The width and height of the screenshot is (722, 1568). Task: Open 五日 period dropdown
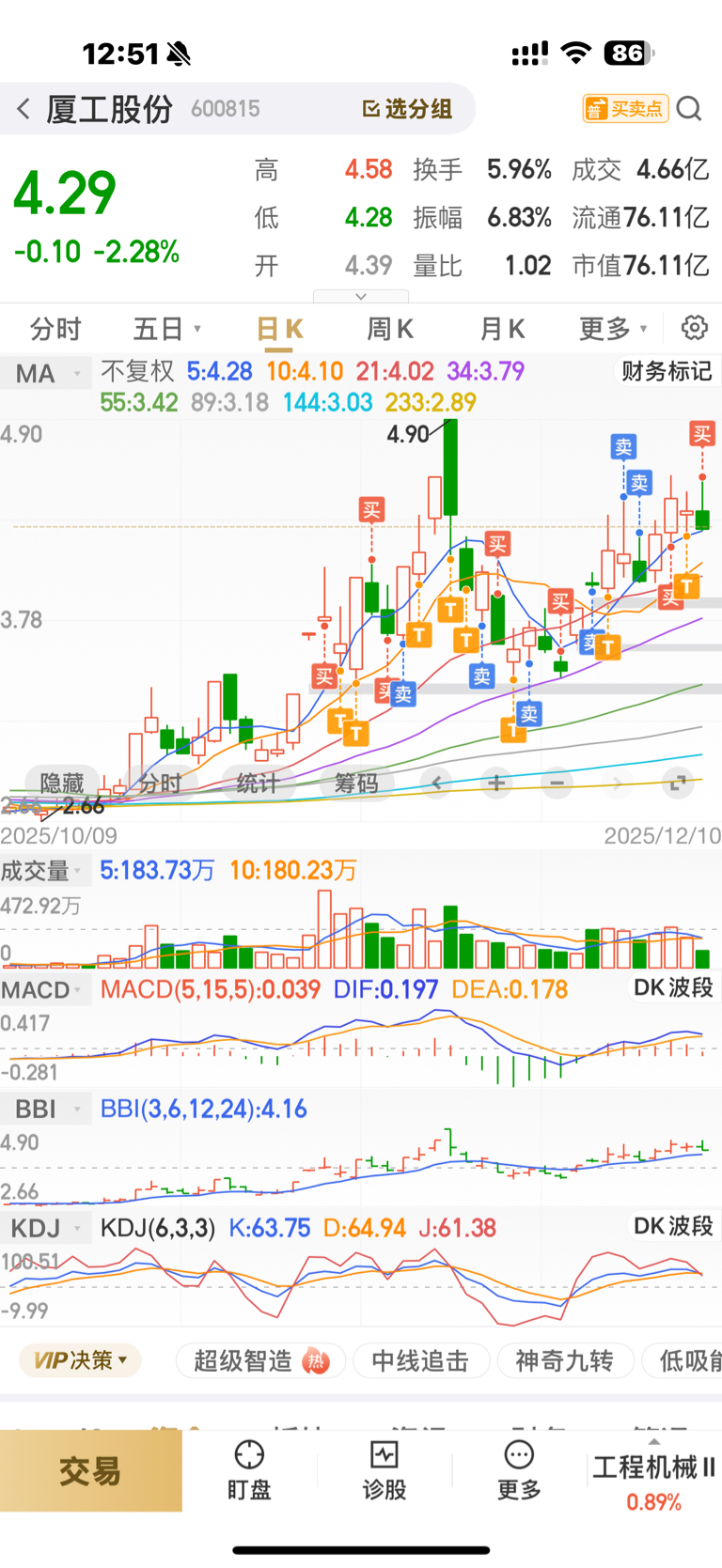[x=167, y=329]
